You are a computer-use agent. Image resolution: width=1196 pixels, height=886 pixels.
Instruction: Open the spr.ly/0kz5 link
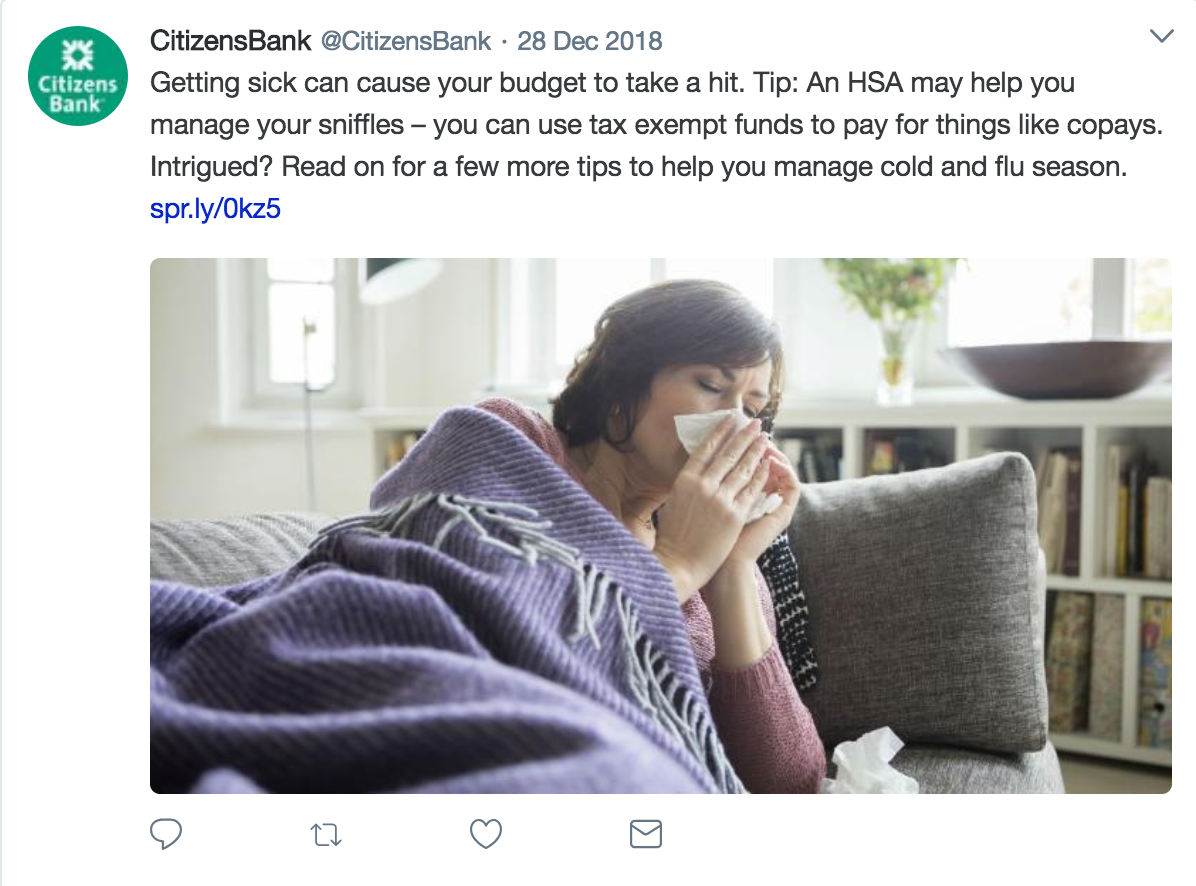point(215,208)
